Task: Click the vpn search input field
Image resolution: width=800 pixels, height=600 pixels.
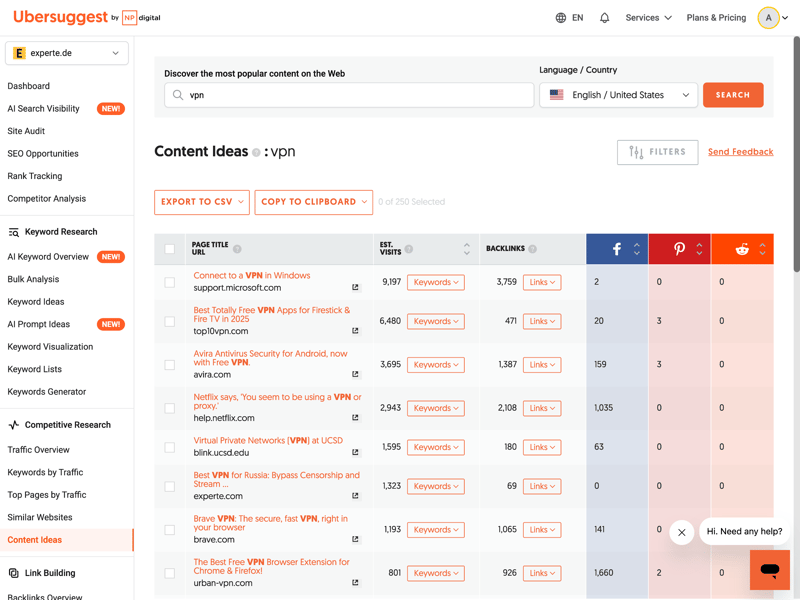Action: [x=349, y=95]
